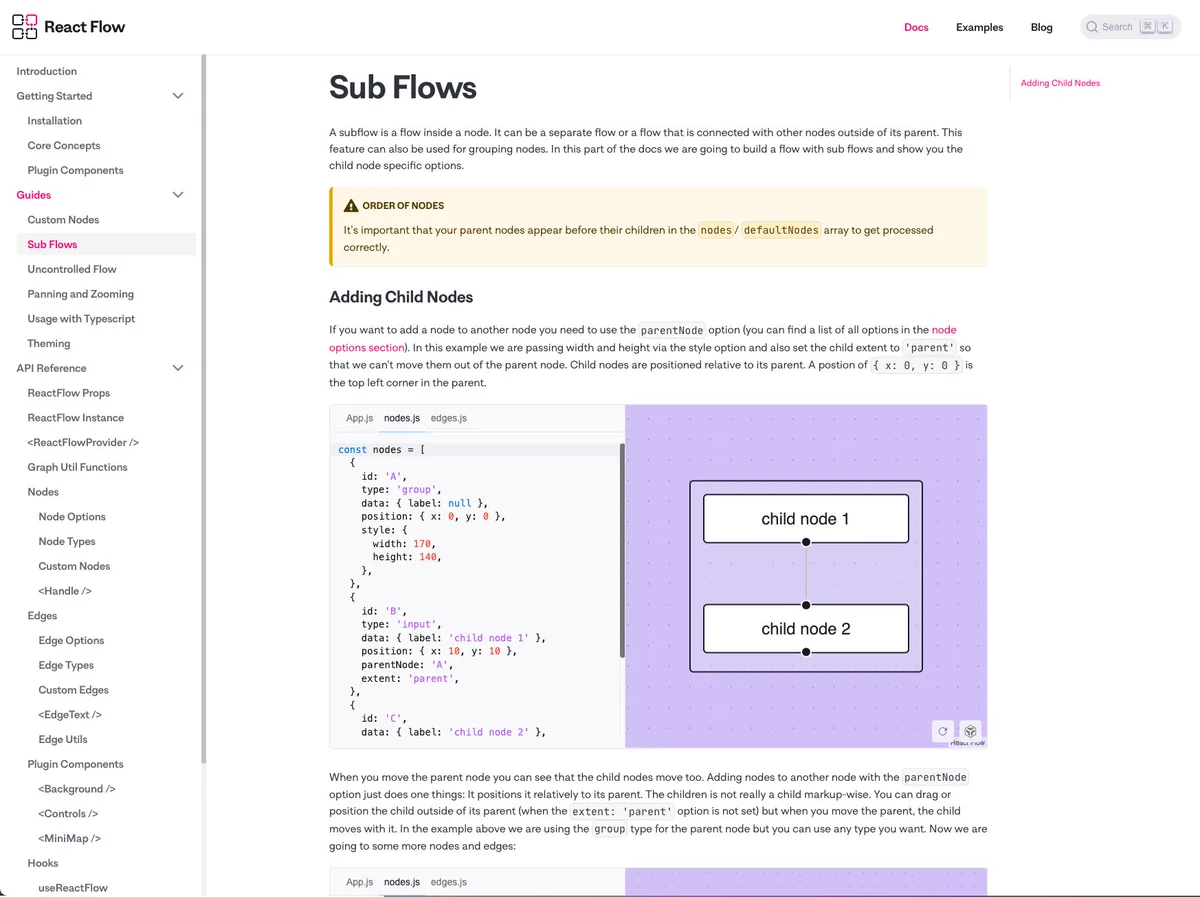Open Edge Types in the sidebar
Image resolution: width=1200 pixels, height=897 pixels.
(x=66, y=665)
